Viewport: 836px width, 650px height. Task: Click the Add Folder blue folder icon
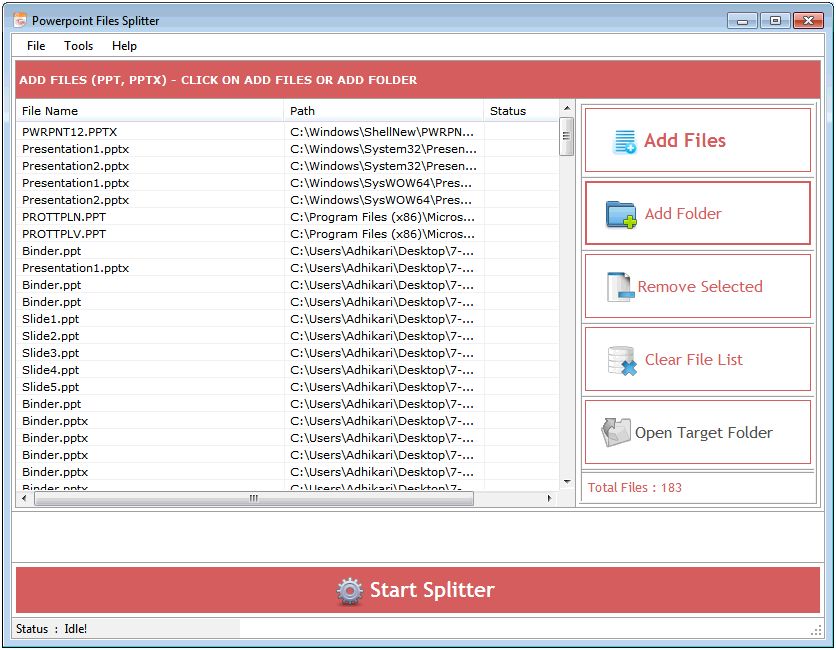[621, 214]
